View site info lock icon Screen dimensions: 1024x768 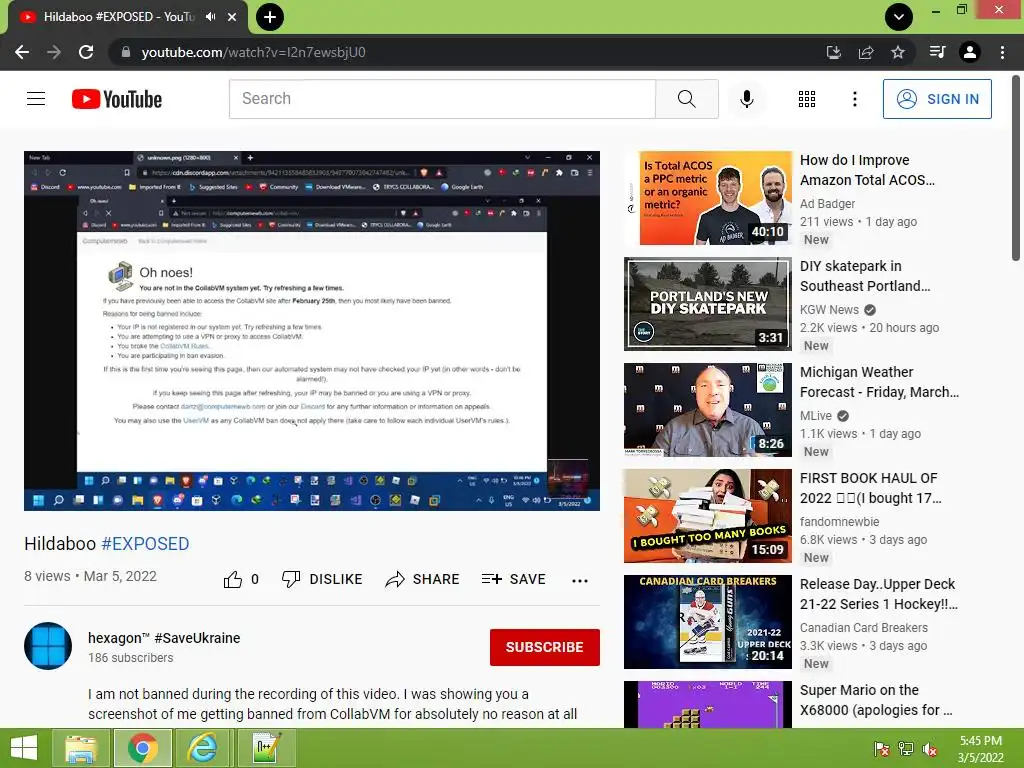coord(126,52)
